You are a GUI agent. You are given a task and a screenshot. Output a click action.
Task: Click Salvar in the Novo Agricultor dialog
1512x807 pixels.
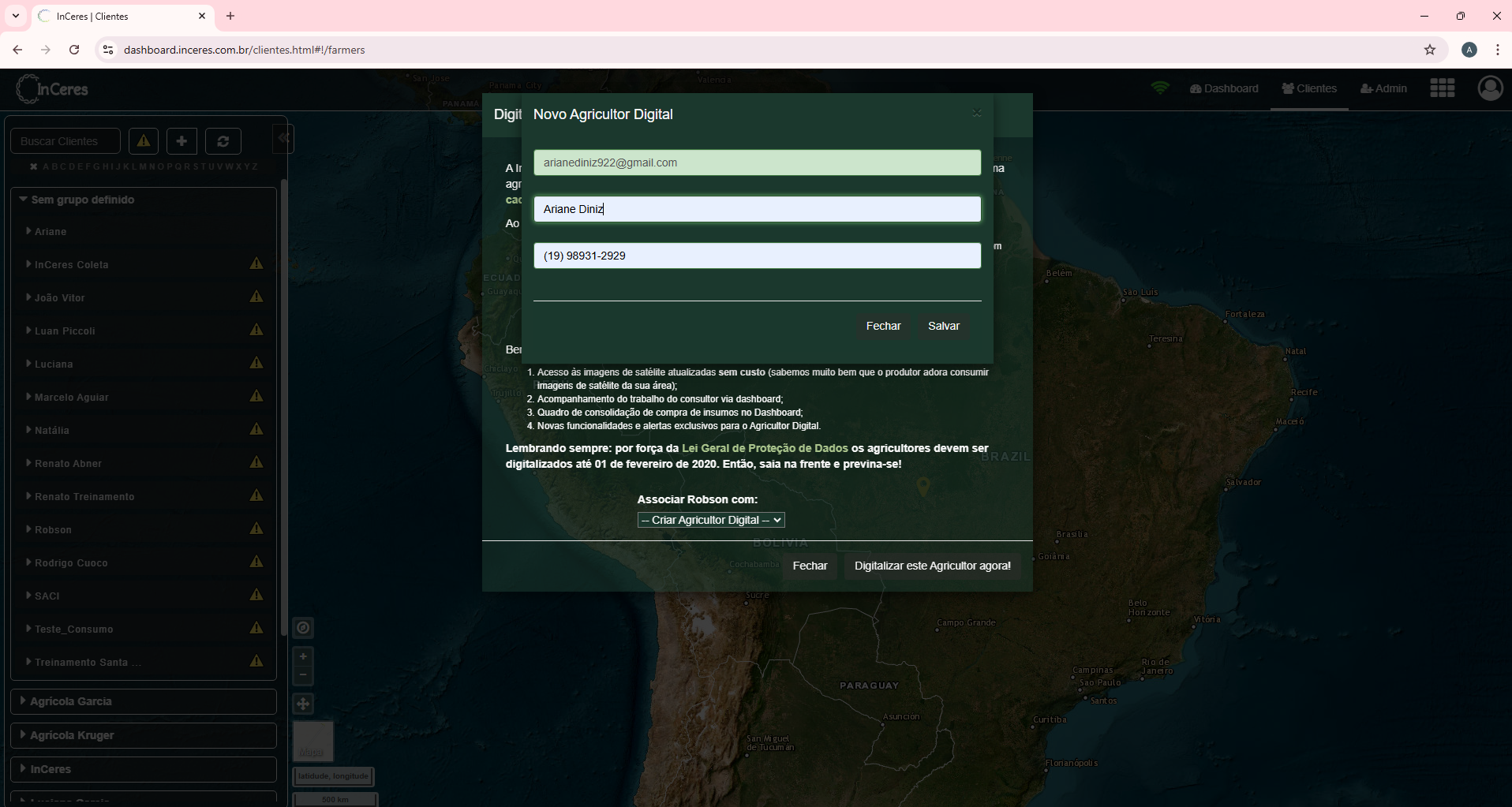[x=944, y=326]
